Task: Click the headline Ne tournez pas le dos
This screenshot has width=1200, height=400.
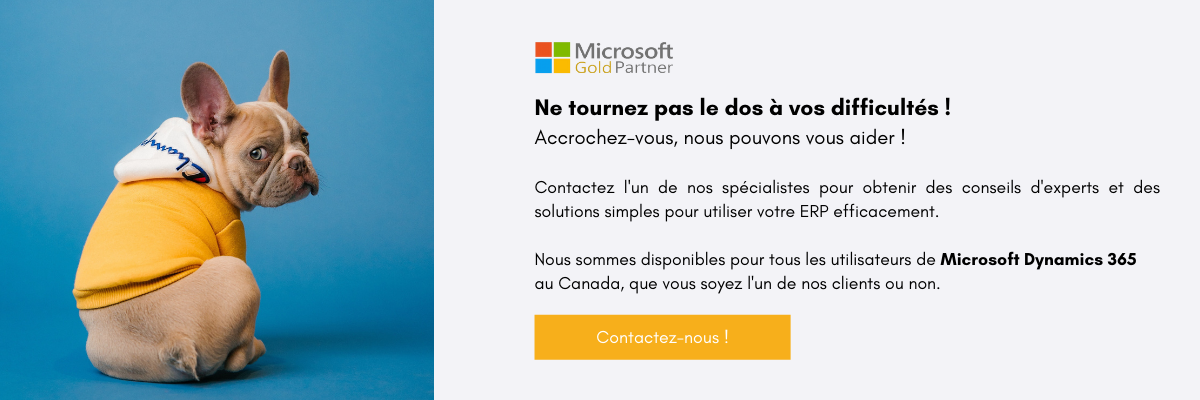Action: point(742,106)
